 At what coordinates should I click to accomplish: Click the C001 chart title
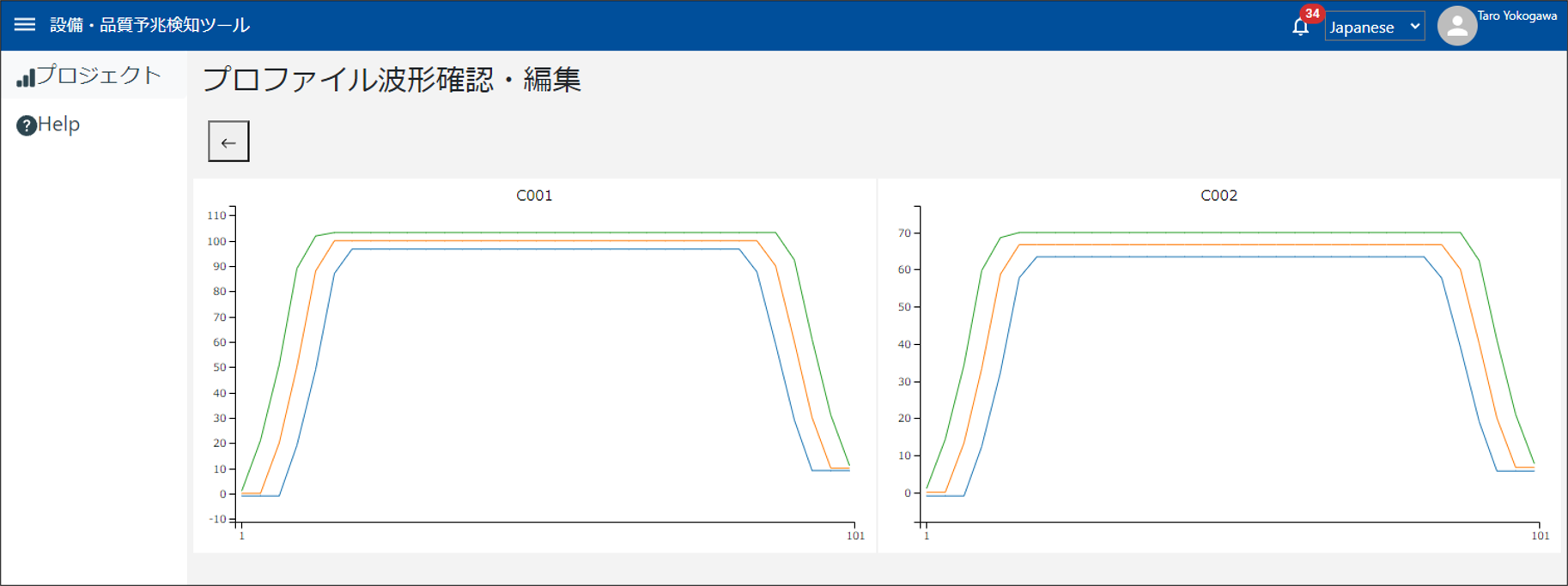[x=534, y=196]
